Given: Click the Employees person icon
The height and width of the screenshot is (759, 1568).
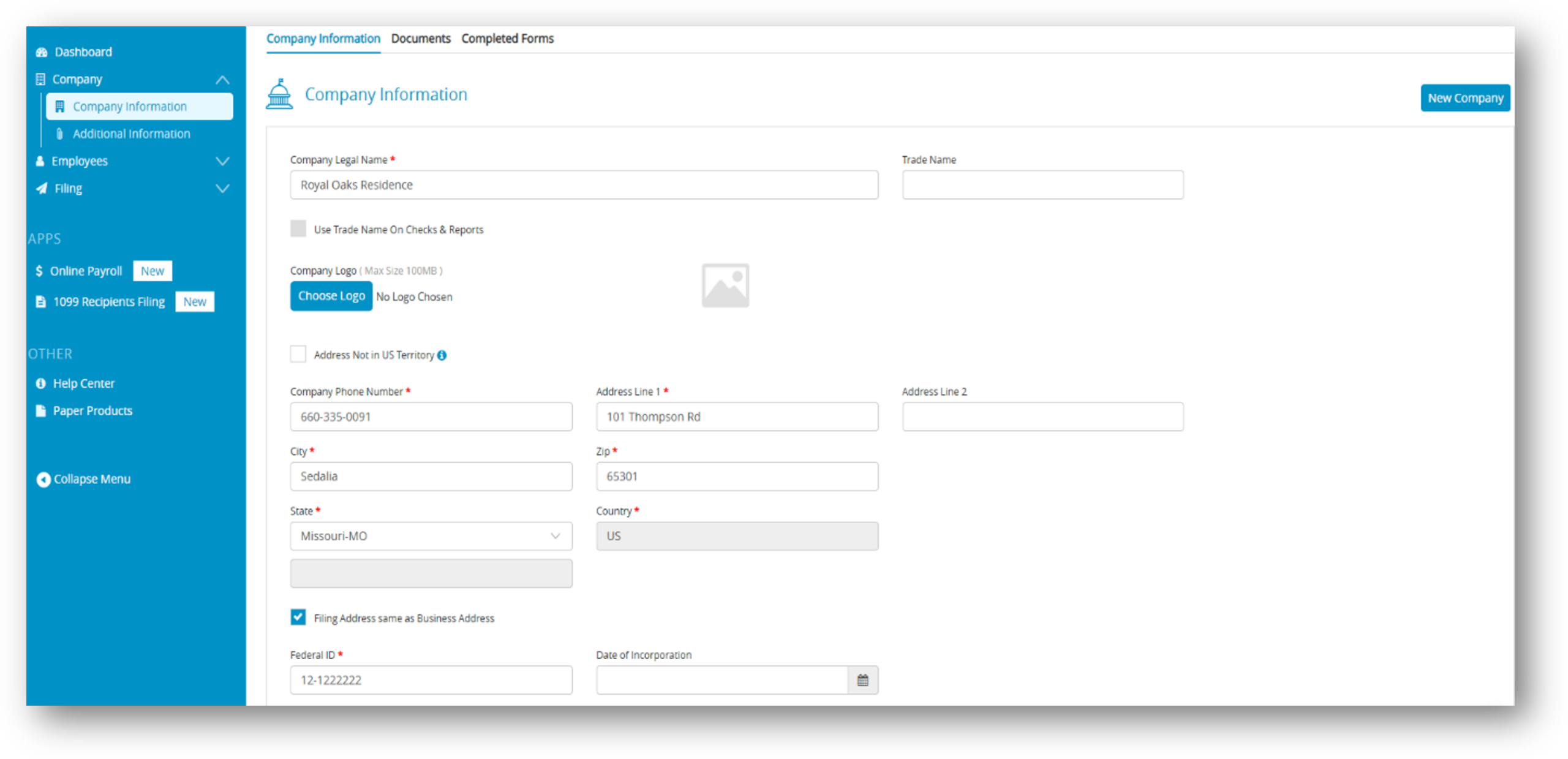Looking at the screenshot, I should (x=40, y=161).
